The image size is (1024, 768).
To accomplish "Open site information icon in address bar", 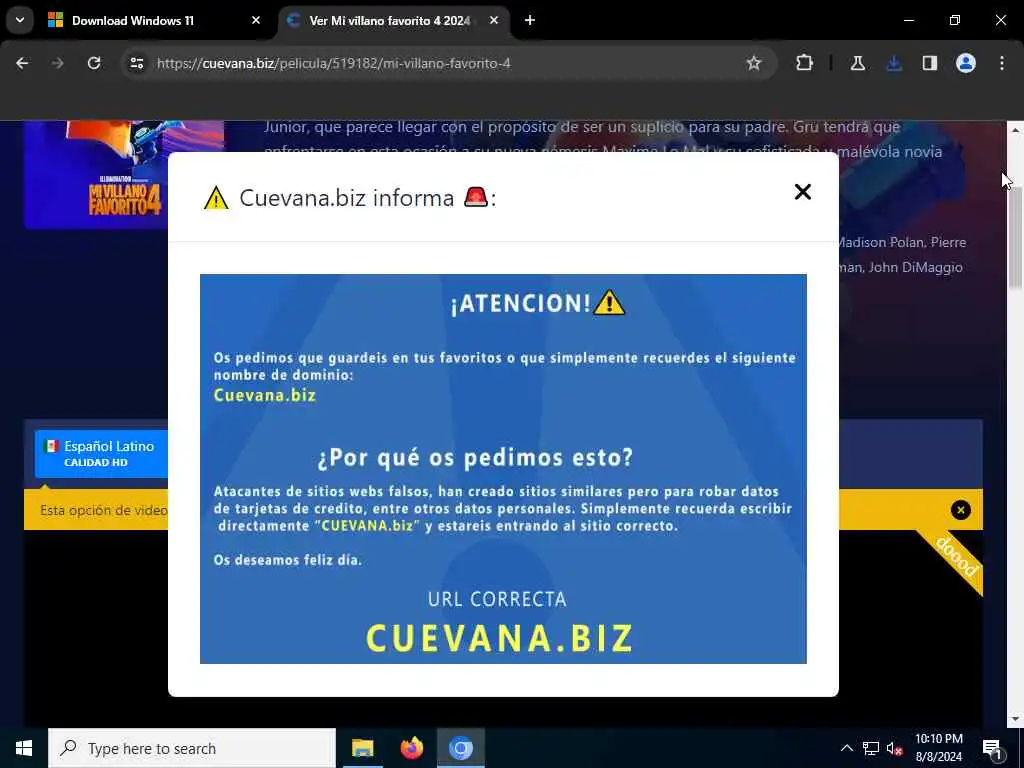I will point(136,63).
